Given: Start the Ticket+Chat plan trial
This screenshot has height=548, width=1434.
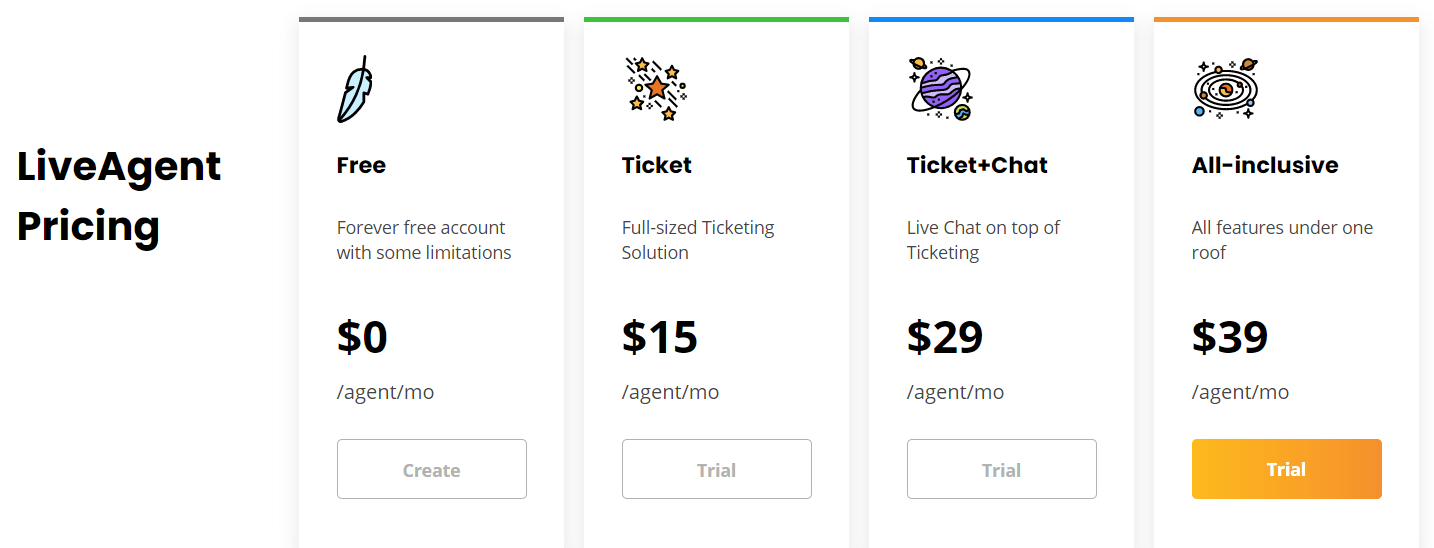Looking at the screenshot, I should pos(1002,469).
